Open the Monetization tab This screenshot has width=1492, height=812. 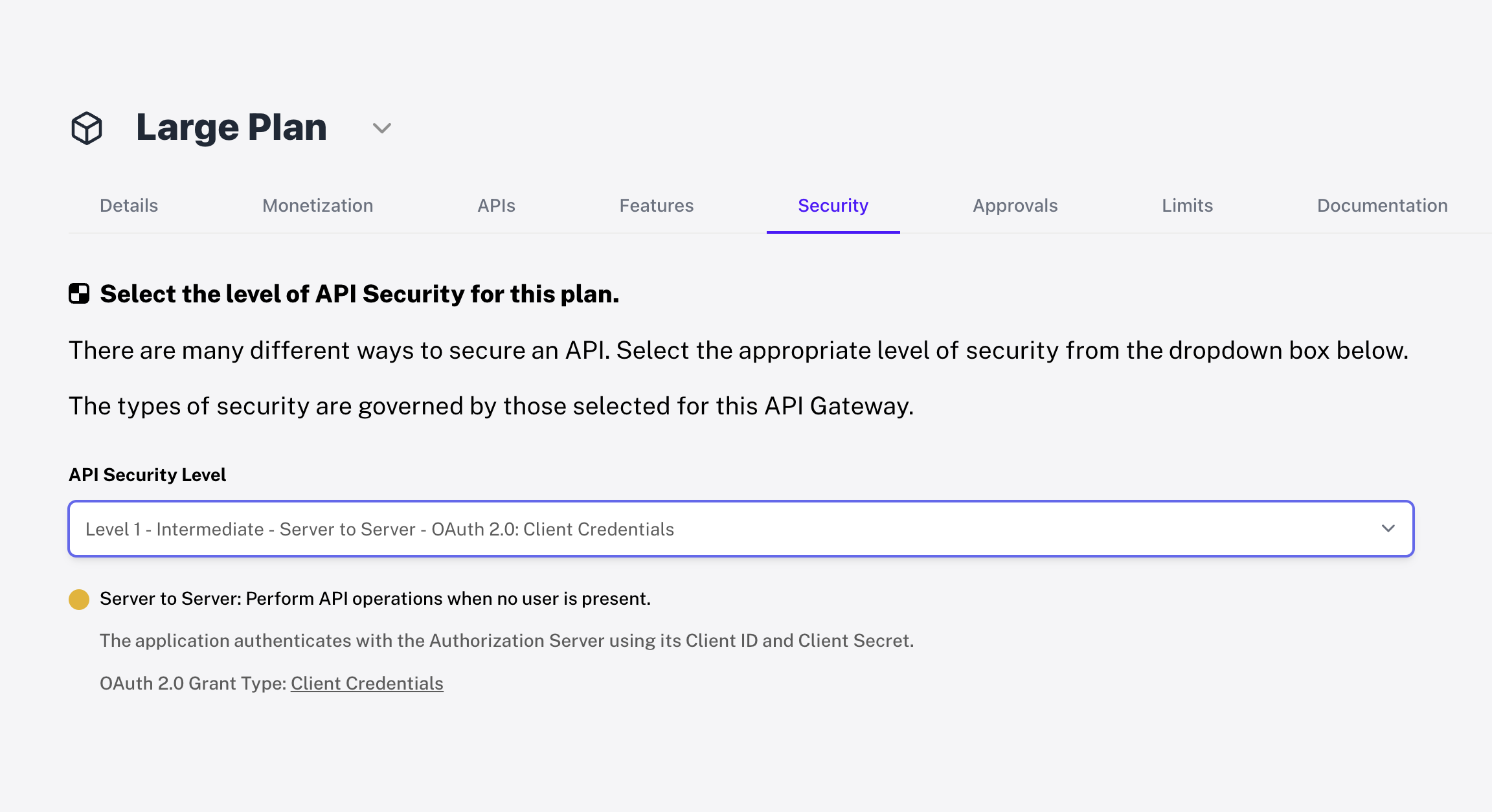317,205
